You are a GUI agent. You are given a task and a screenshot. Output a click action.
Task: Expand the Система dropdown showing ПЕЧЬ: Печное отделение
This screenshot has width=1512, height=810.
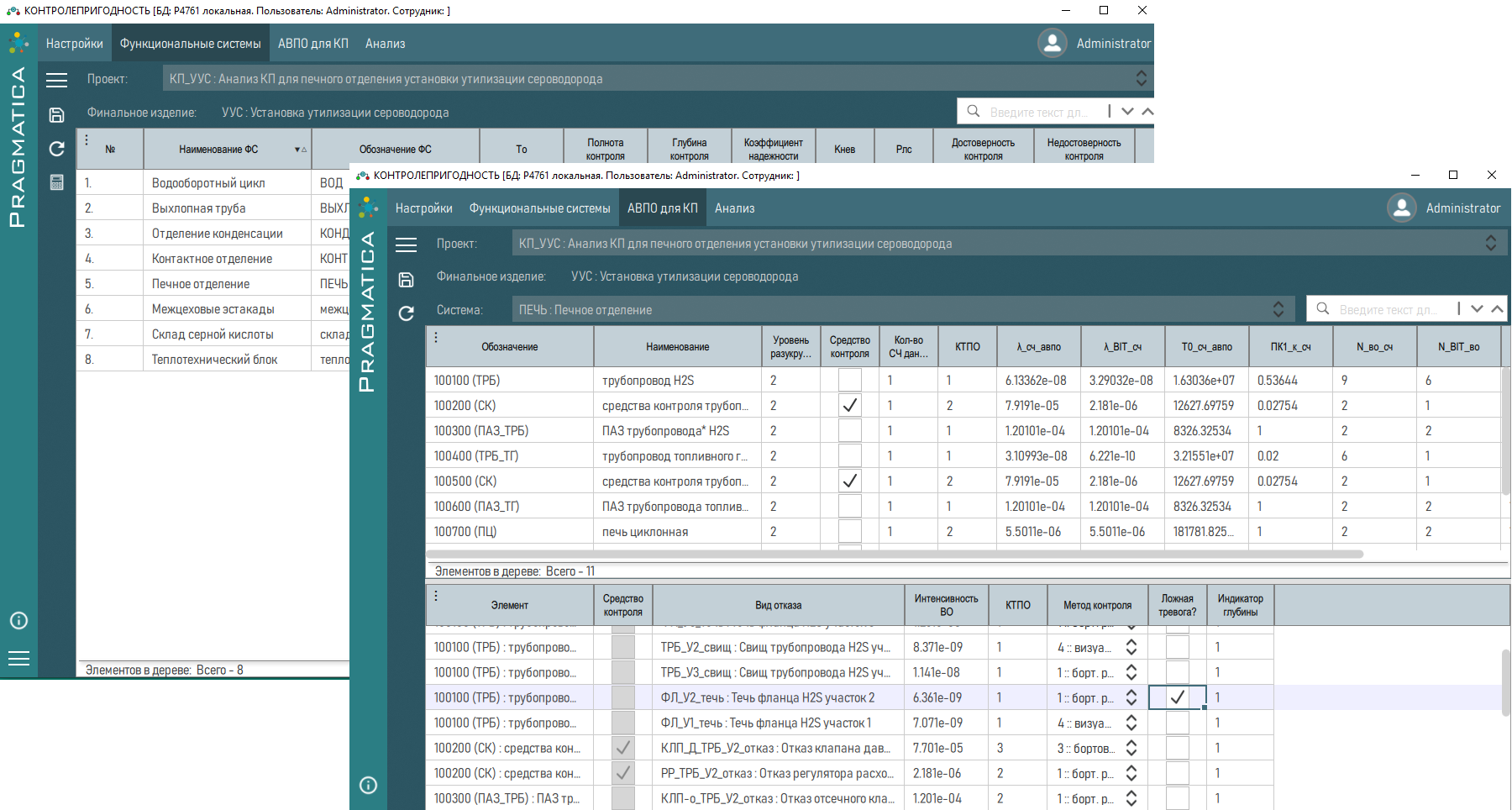point(1278,310)
